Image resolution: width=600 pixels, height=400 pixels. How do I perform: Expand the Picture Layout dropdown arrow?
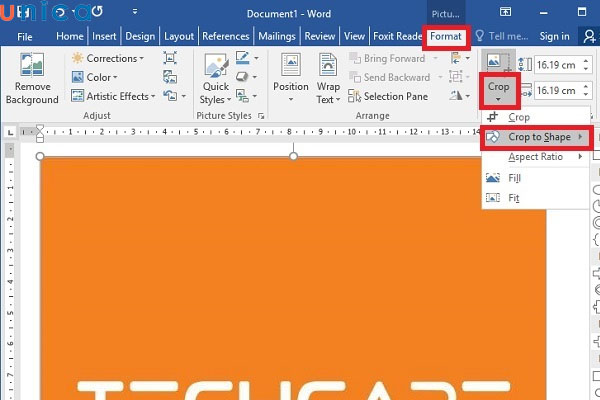click(x=254, y=96)
